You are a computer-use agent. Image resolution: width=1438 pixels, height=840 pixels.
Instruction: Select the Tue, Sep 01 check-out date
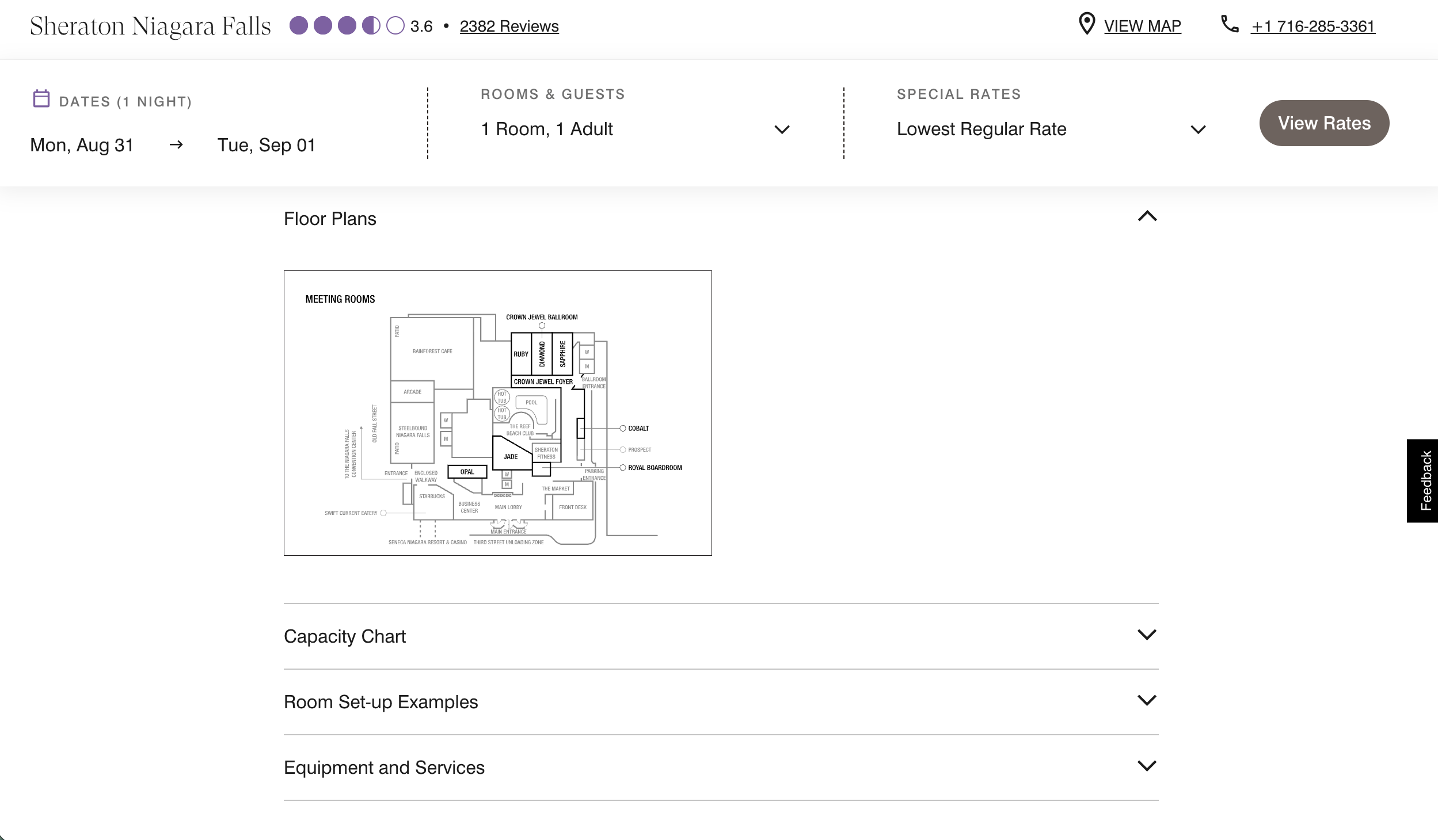point(267,145)
